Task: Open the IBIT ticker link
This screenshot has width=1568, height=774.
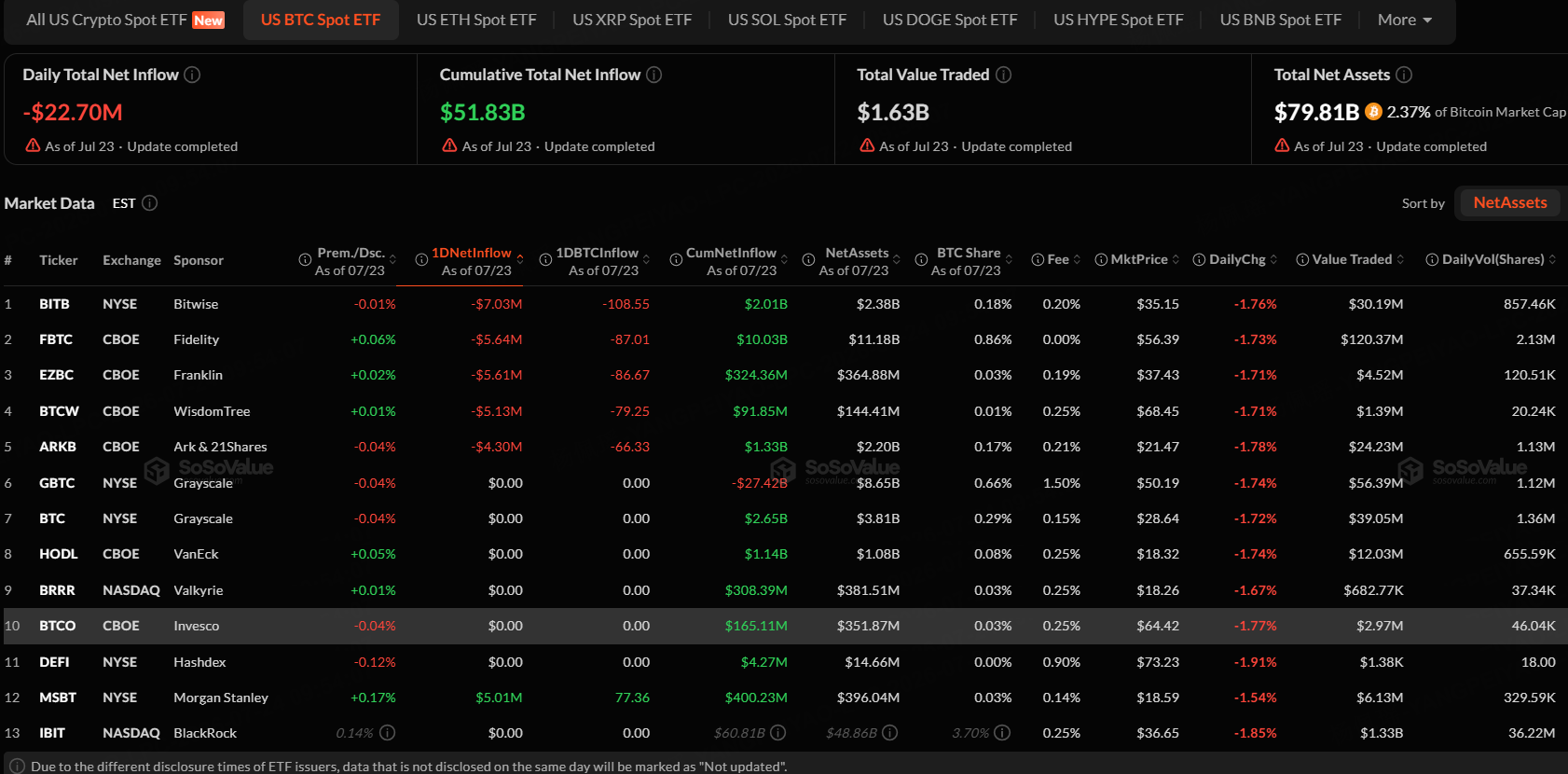Action: click(x=52, y=733)
